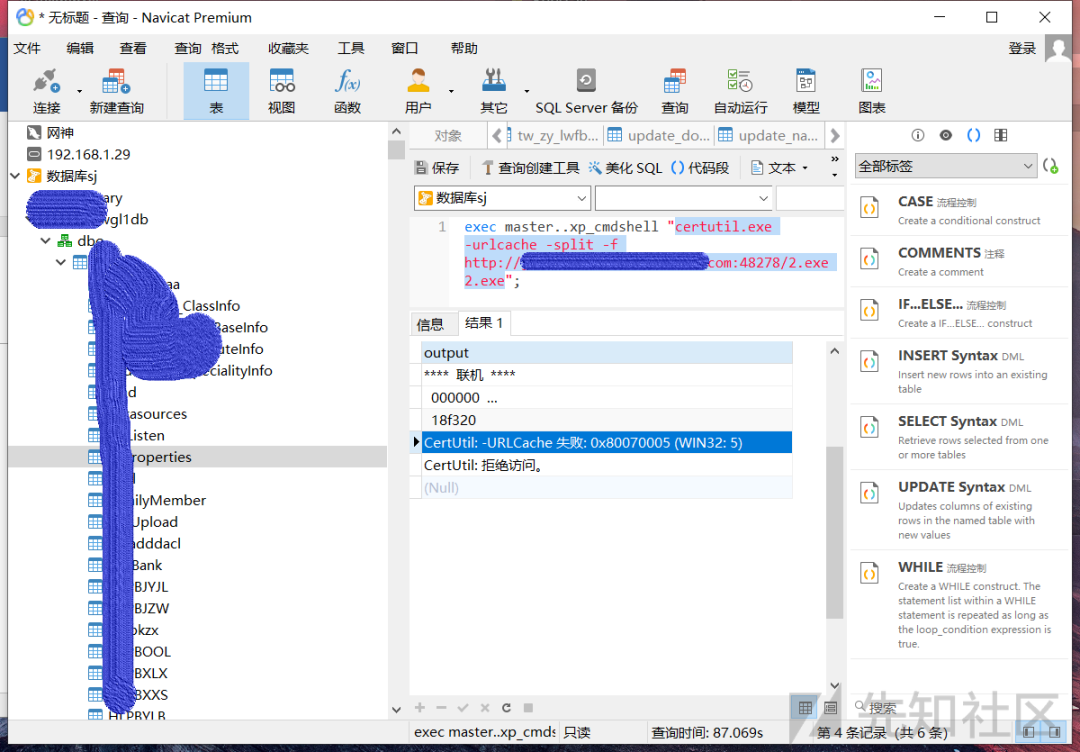Open SQL Server 备份 backup icon
The image size is (1080, 752).
pos(586,91)
